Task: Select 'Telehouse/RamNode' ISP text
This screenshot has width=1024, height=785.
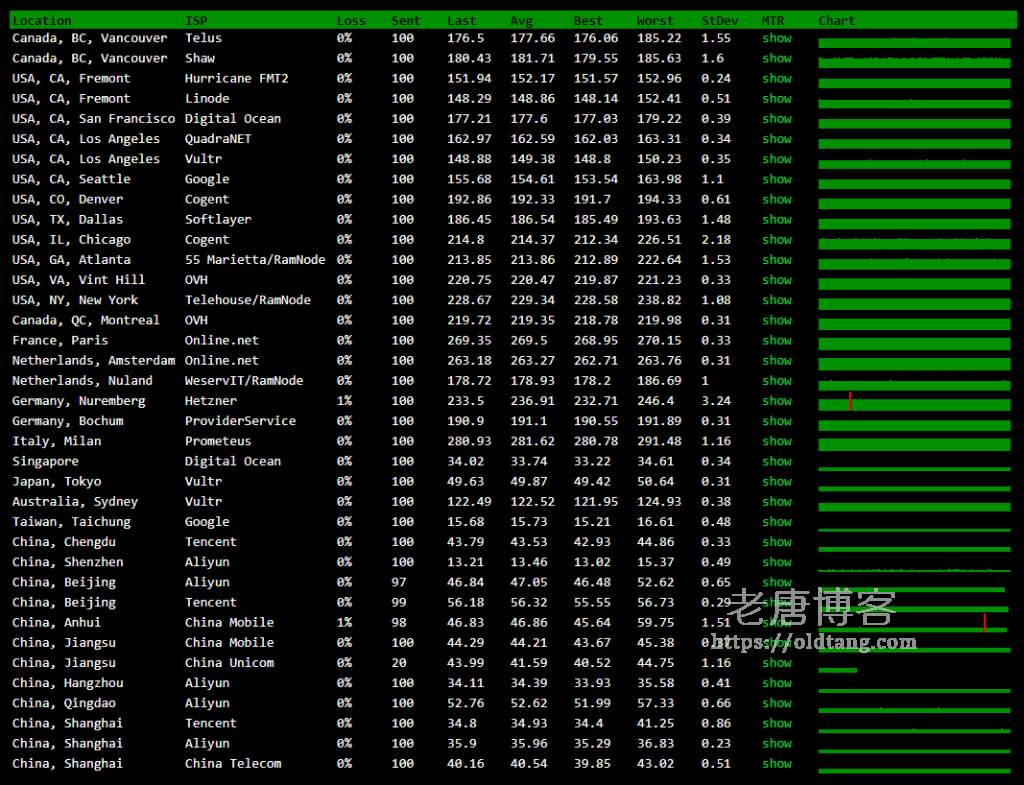Action: tap(248, 300)
